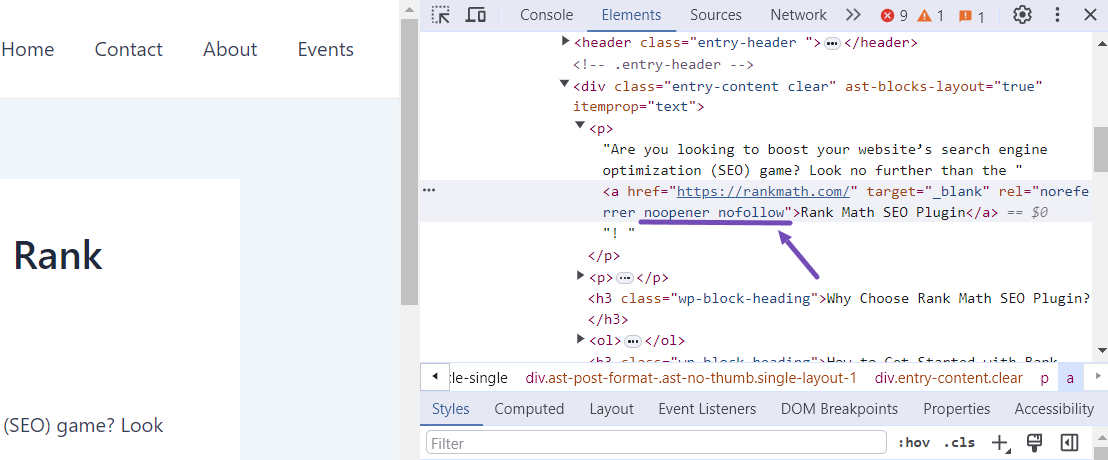Select the Elements tab

(631, 15)
